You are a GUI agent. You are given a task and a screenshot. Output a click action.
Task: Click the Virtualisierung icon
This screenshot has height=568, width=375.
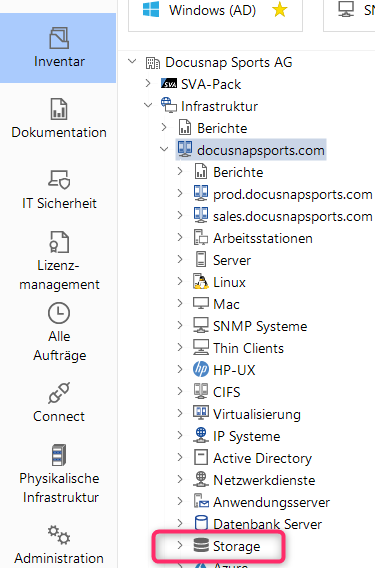pyautogui.click(x=201, y=413)
